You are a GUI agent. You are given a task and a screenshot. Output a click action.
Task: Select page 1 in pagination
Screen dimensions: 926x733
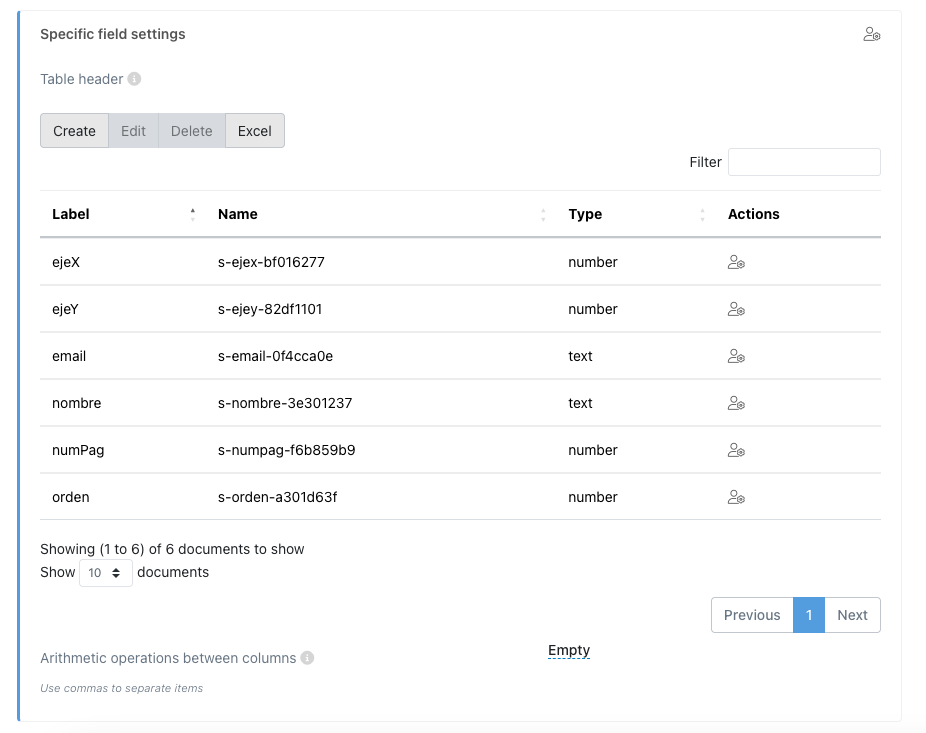point(808,615)
